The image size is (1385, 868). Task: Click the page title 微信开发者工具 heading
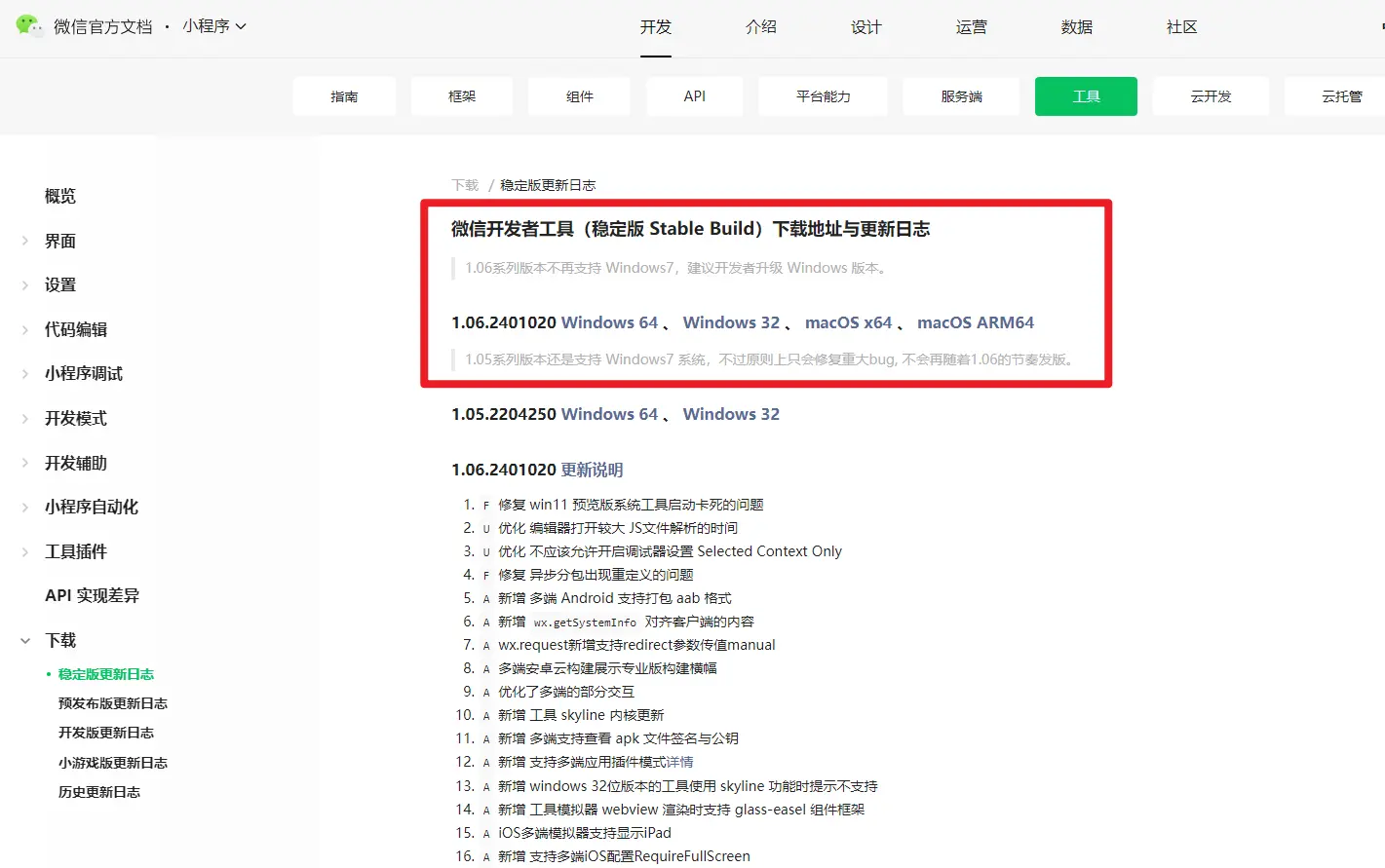click(690, 229)
